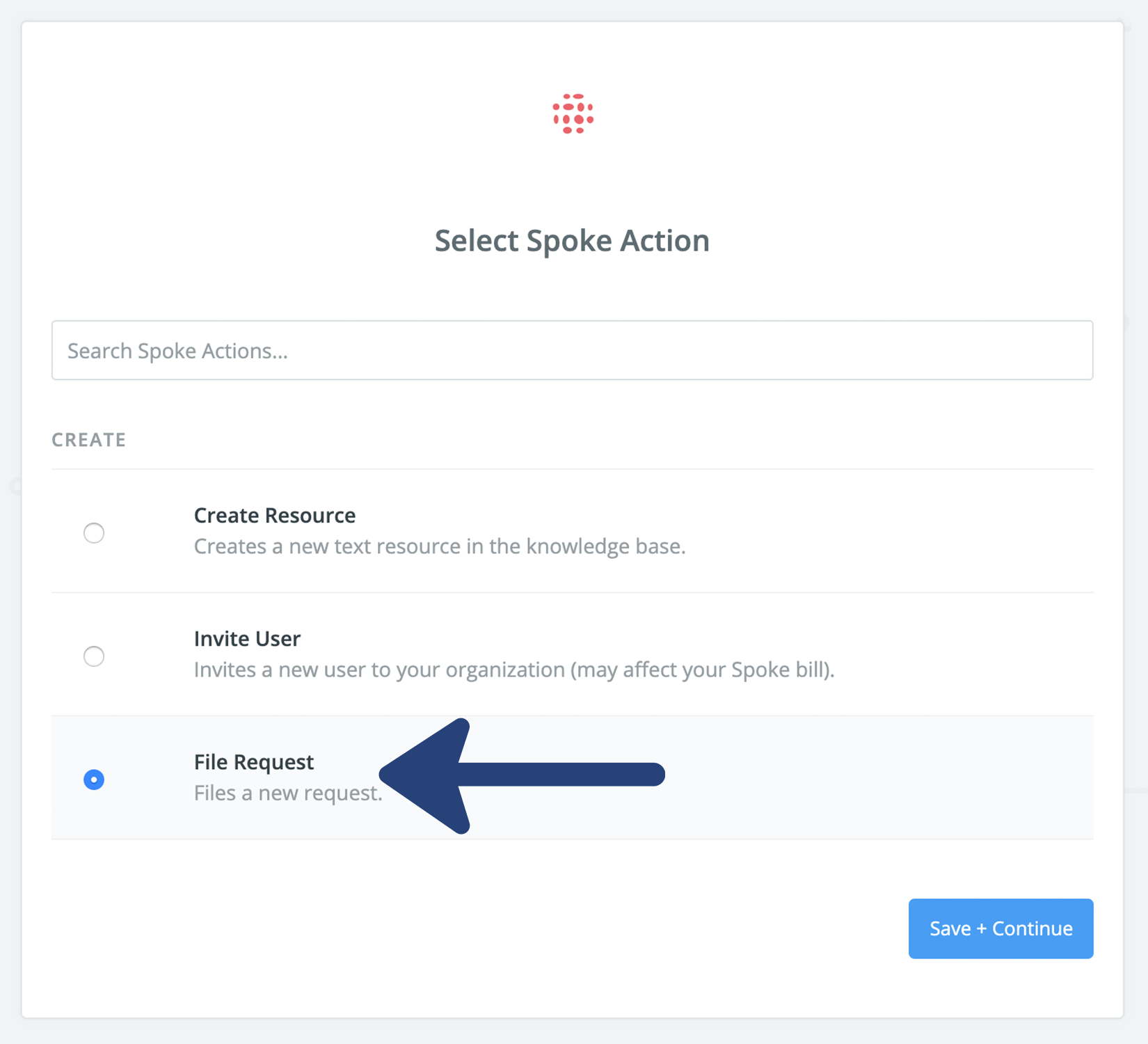Click blank space in highlighted File Request row
Screen dimensions: 1148x1044
[870, 777]
